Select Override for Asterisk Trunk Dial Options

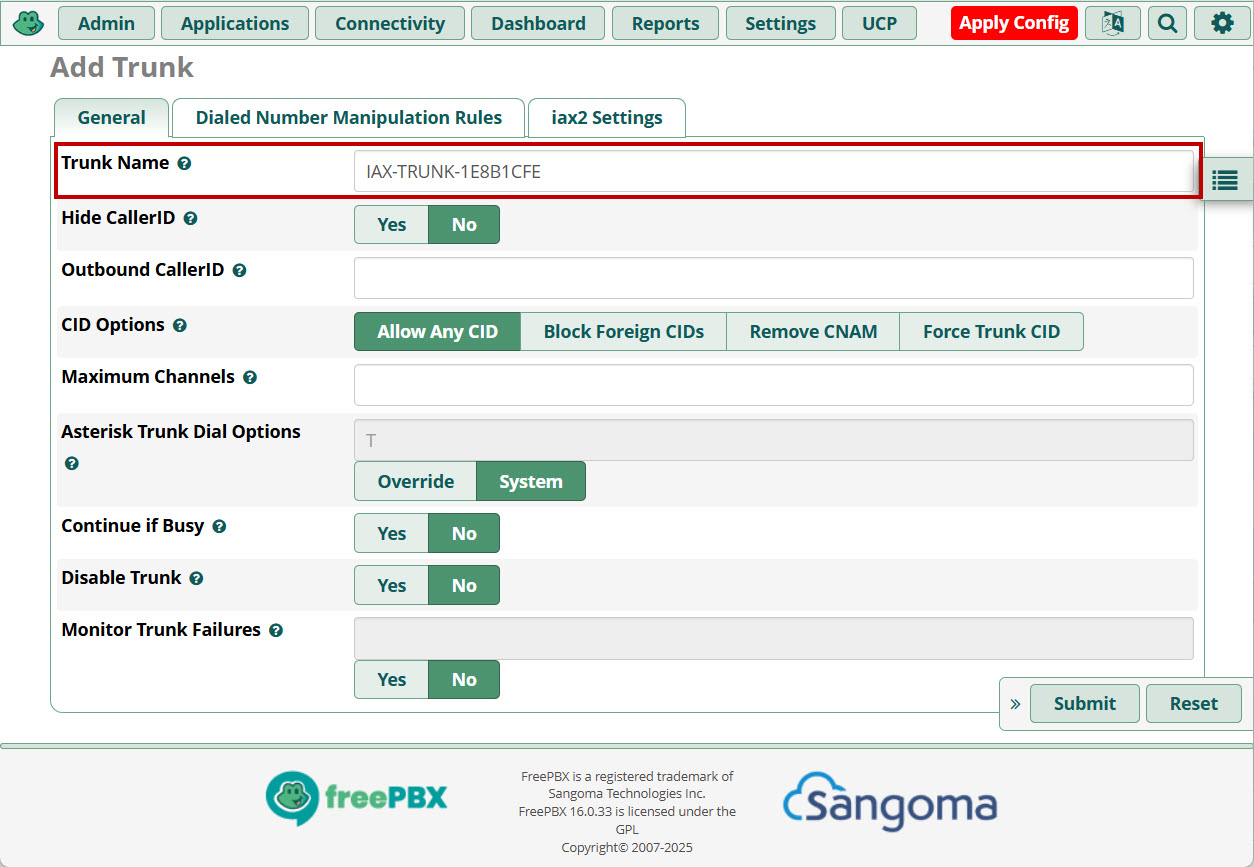point(415,482)
